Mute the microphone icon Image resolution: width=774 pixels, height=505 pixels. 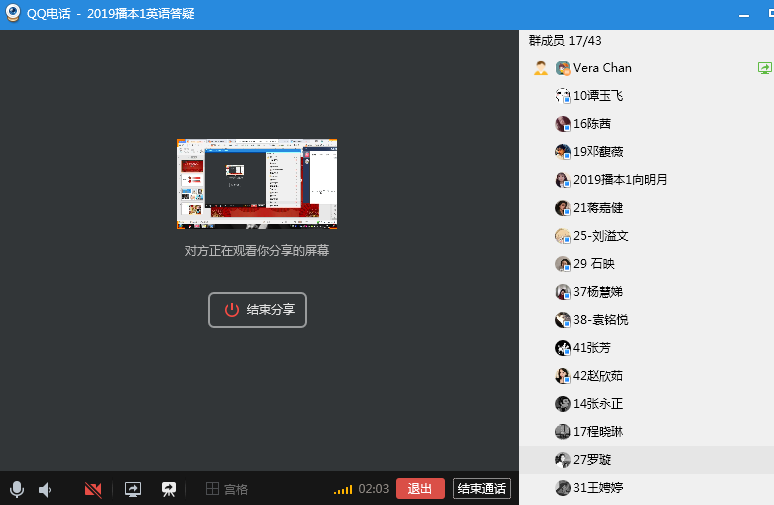[x=17, y=489]
